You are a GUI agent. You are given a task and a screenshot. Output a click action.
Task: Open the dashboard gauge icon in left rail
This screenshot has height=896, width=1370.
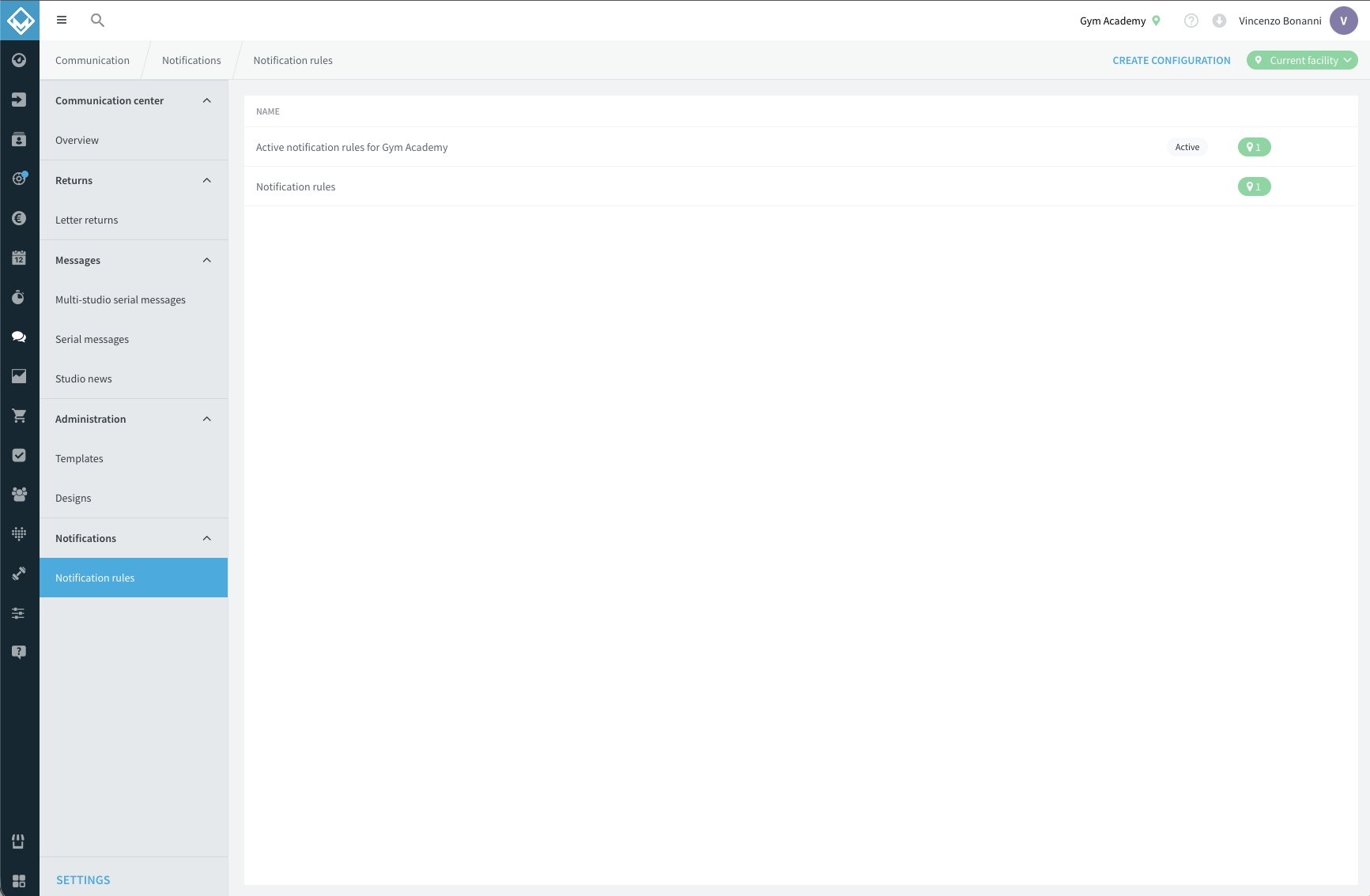19,60
